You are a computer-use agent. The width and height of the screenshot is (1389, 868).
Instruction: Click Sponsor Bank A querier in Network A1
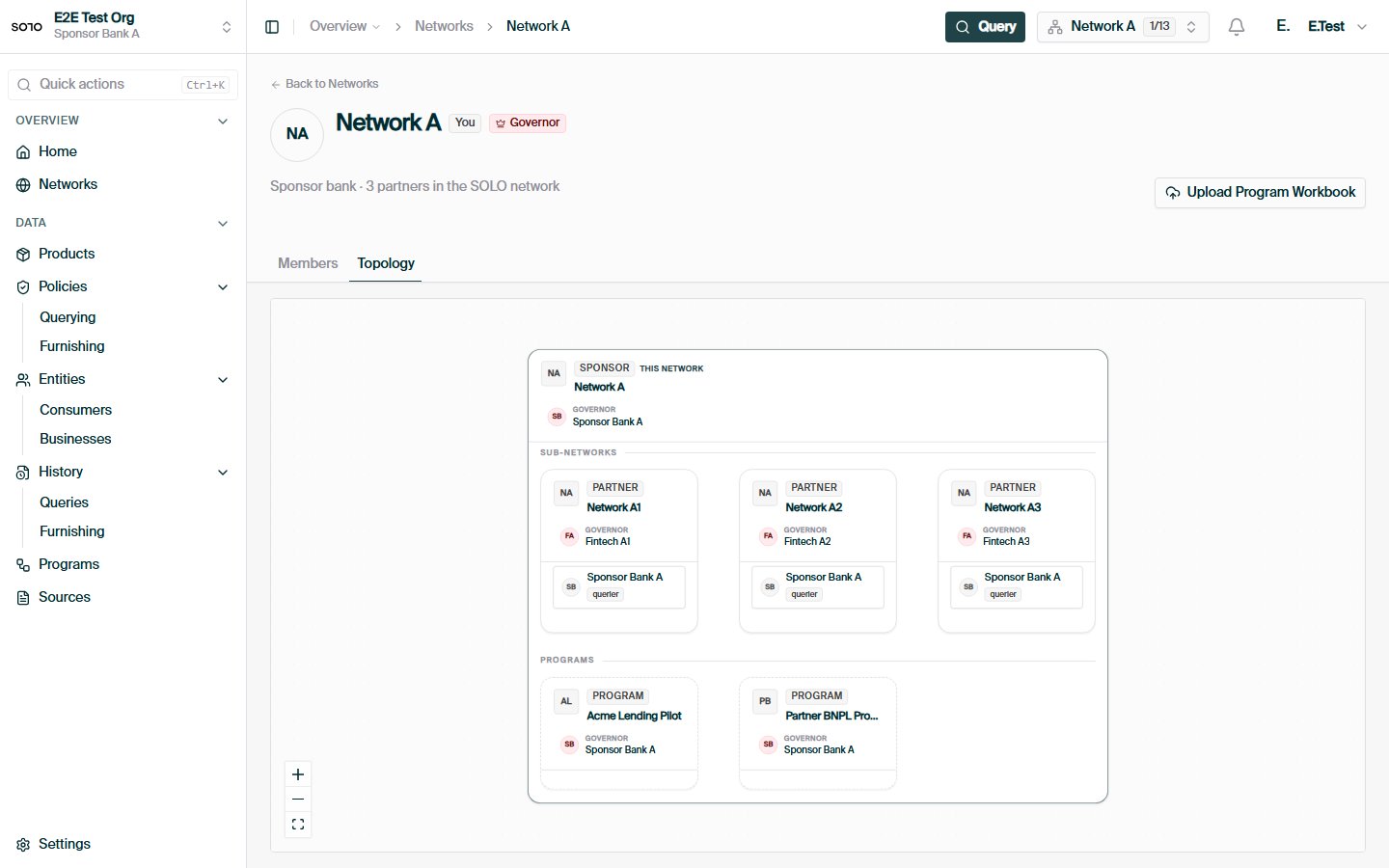(619, 586)
